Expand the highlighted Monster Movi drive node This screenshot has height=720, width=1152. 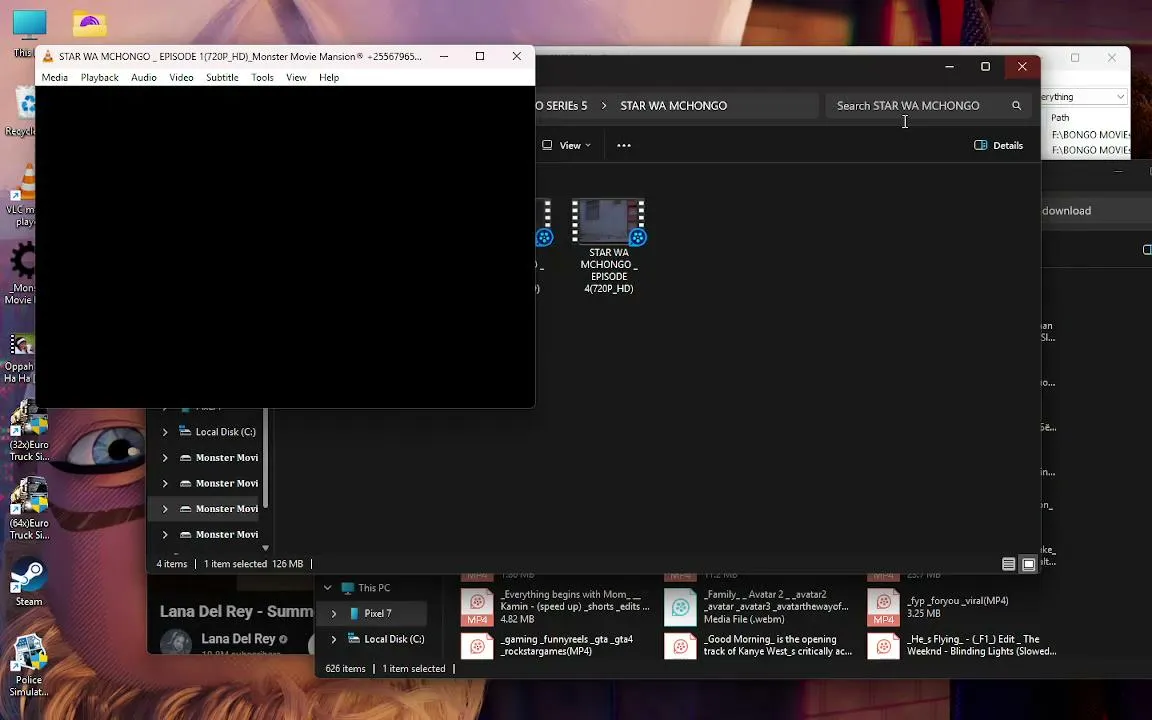click(165, 509)
